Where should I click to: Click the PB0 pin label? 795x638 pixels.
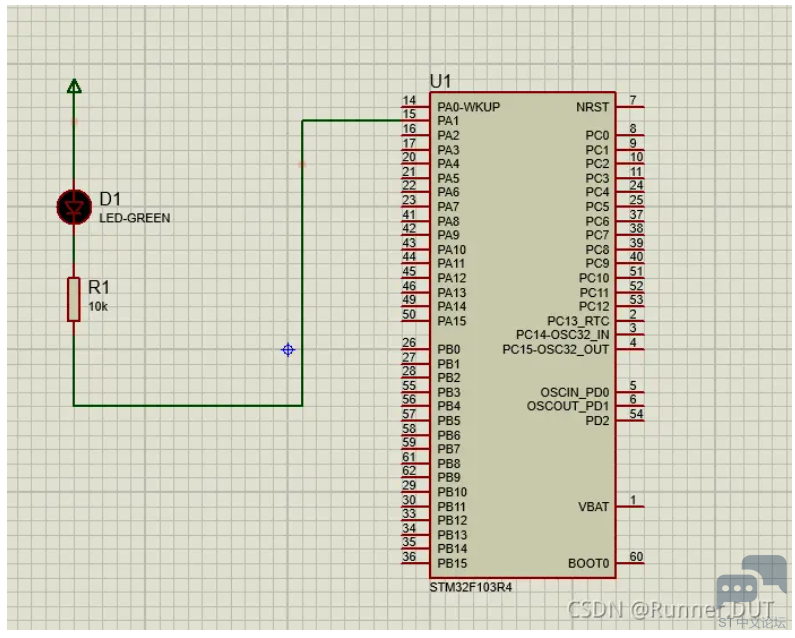point(449,350)
